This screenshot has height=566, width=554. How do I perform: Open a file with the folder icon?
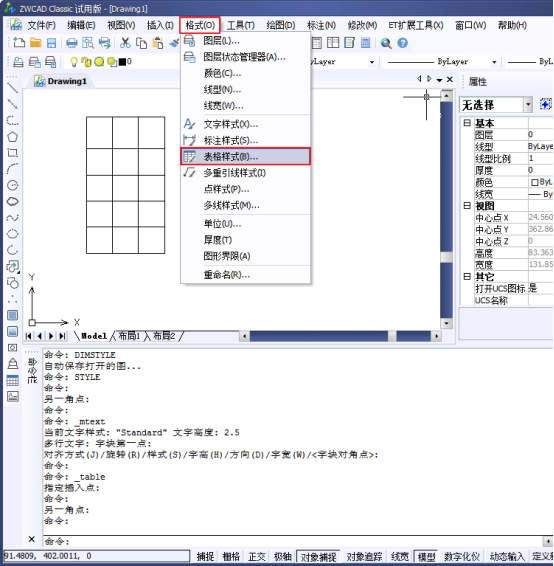pos(35,43)
